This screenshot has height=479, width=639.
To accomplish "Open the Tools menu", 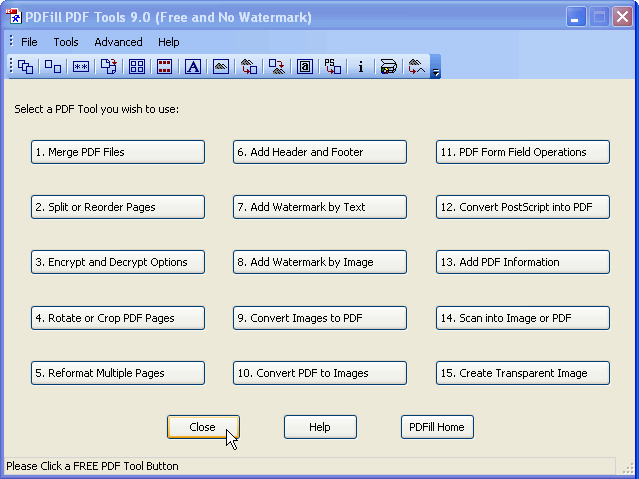I will click(x=66, y=42).
